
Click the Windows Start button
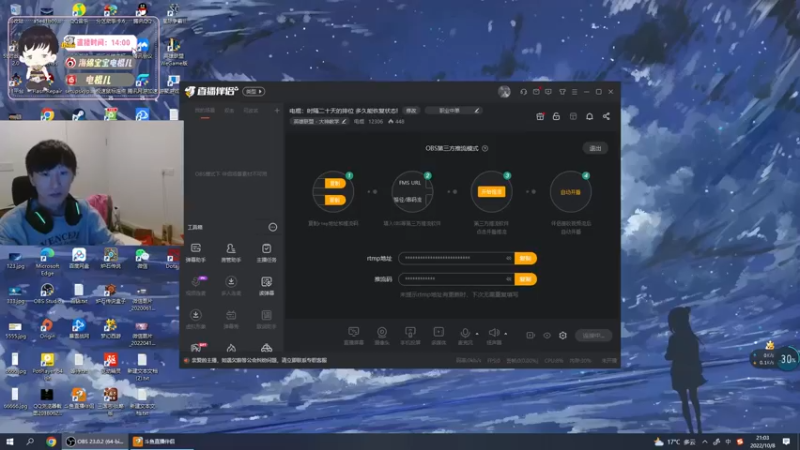tap(10, 441)
